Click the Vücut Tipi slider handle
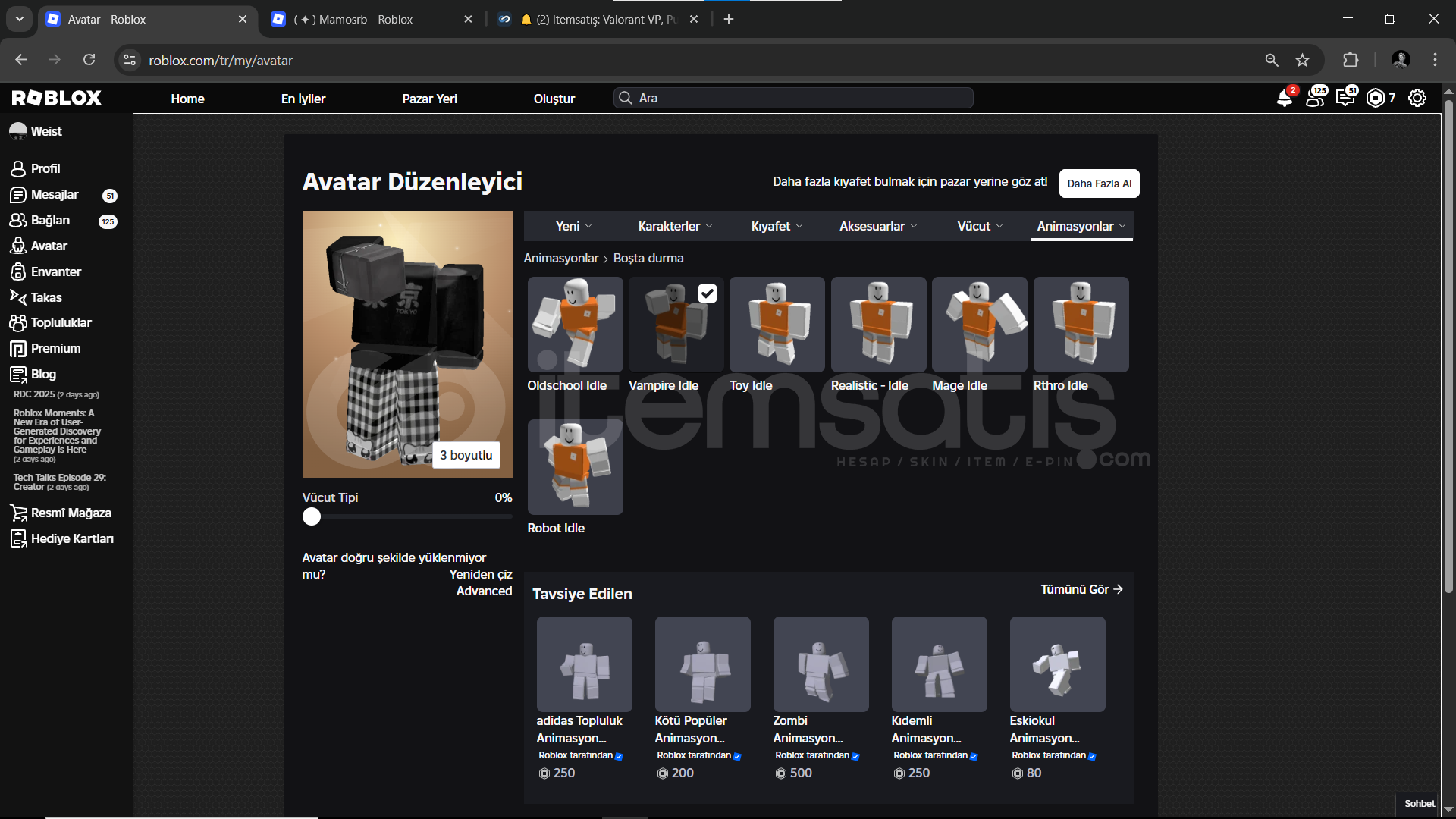The height and width of the screenshot is (819, 1456). pos(312,516)
